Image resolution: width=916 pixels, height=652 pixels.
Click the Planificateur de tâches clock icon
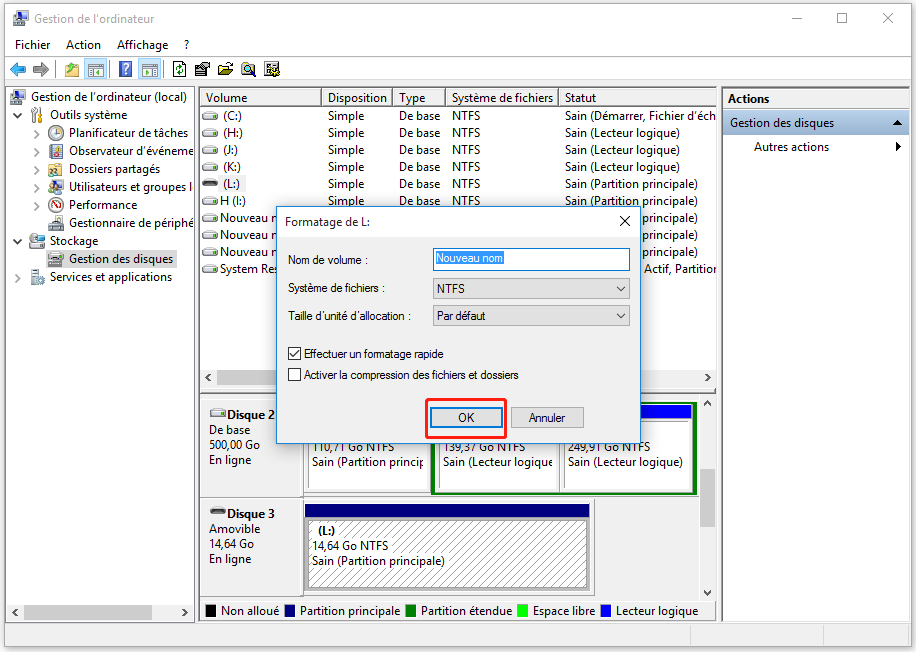pos(56,133)
